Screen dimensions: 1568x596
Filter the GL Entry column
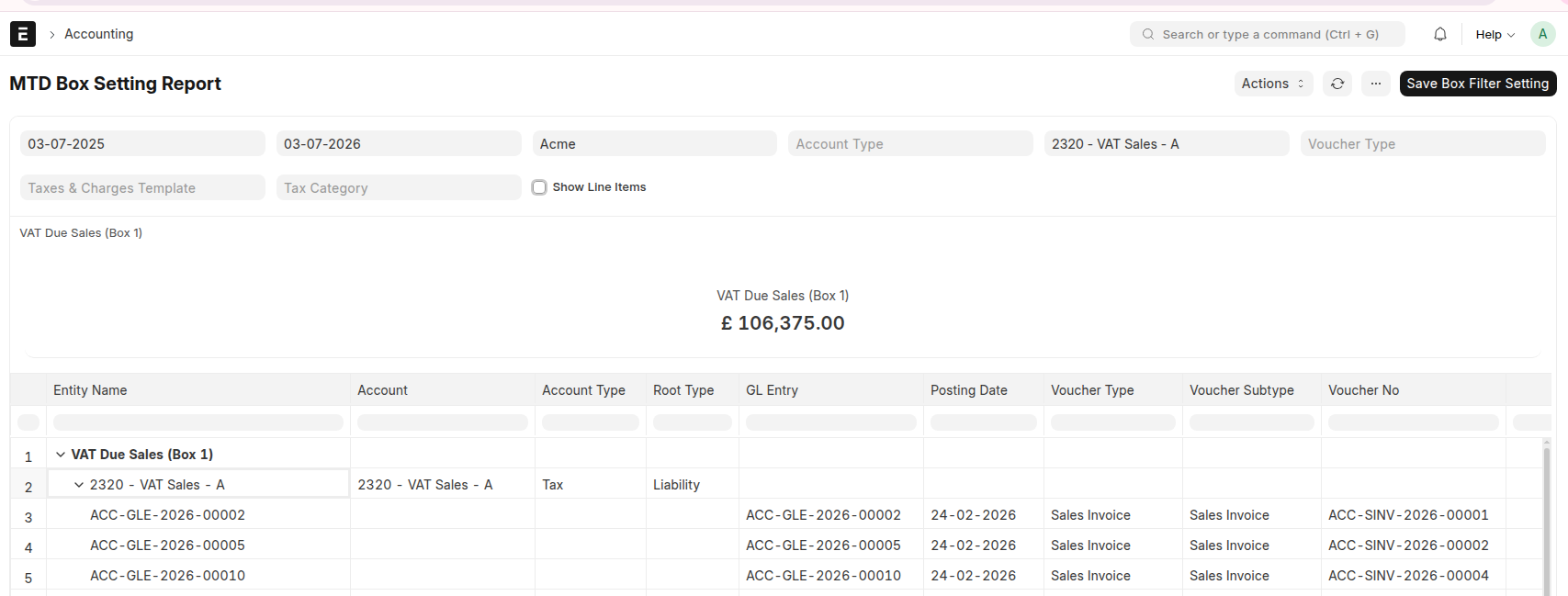831,422
